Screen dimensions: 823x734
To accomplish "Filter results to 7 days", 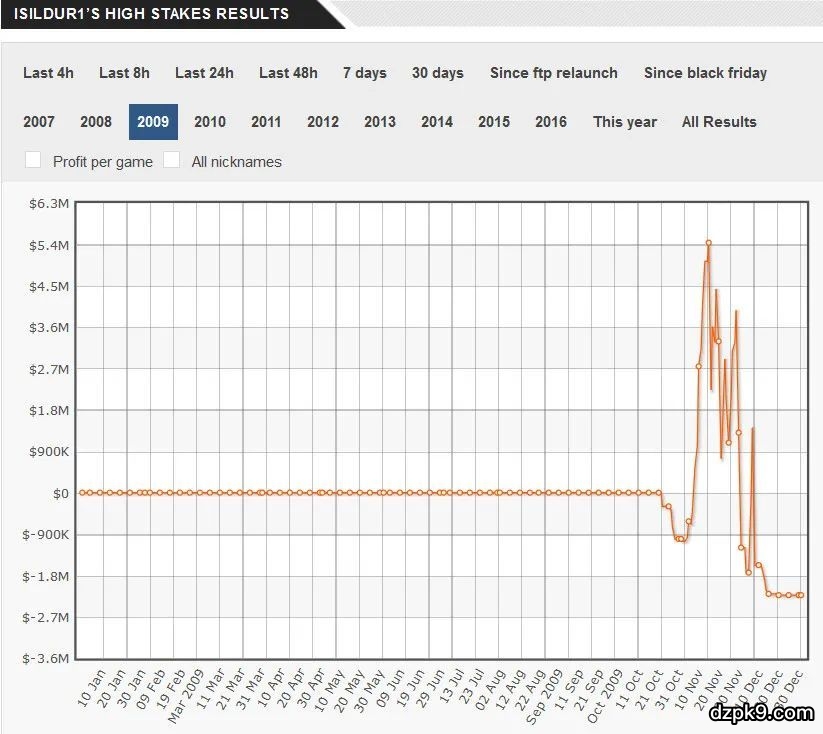I will coord(364,73).
